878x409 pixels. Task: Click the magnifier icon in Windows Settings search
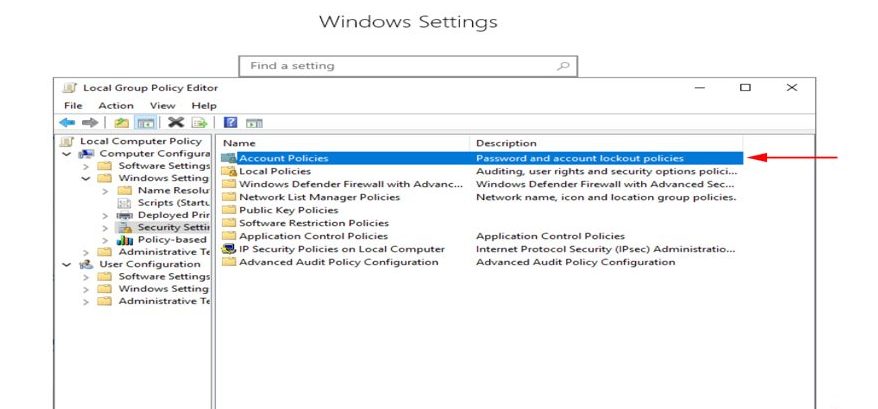click(x=563, y=66)
